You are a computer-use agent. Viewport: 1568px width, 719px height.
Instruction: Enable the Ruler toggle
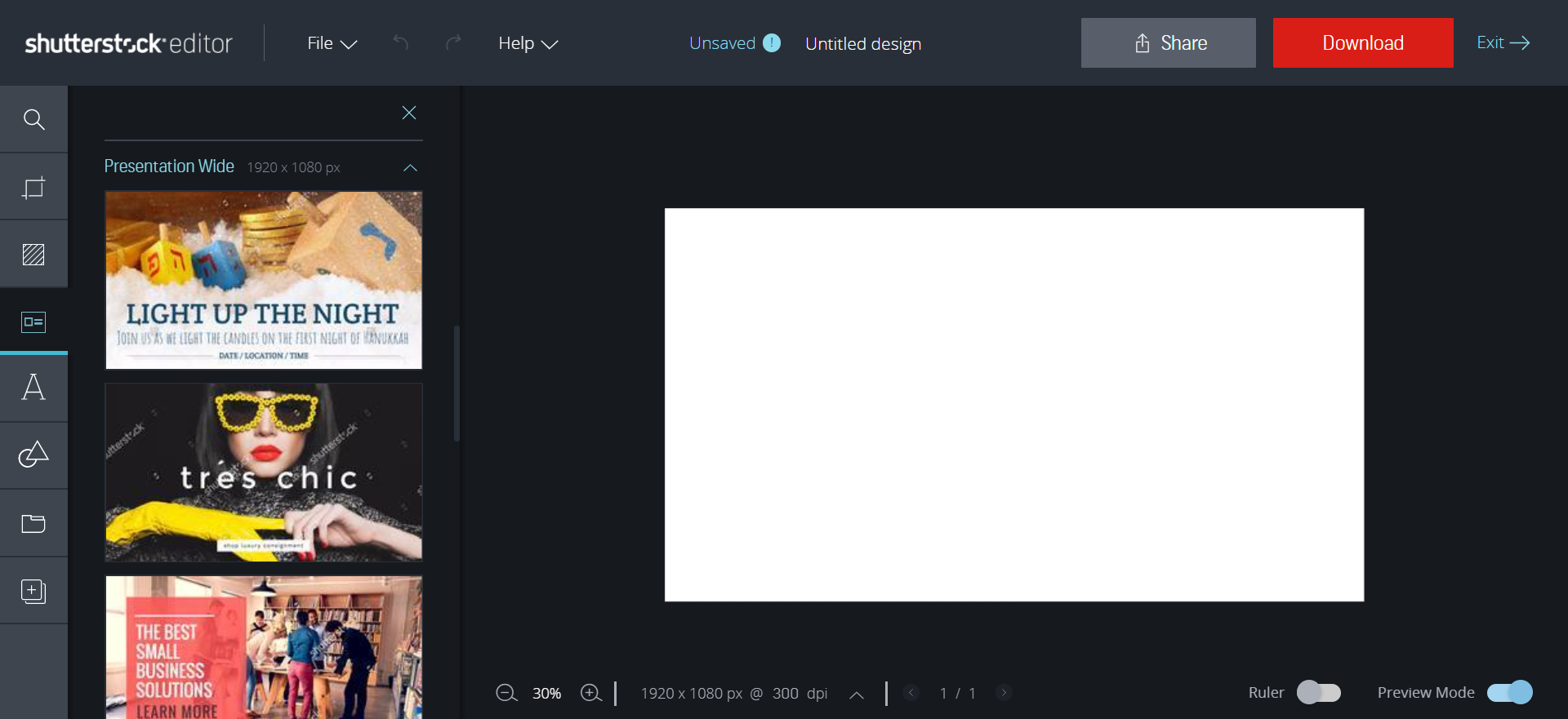pyautogui.click(x=1318, y=692)
